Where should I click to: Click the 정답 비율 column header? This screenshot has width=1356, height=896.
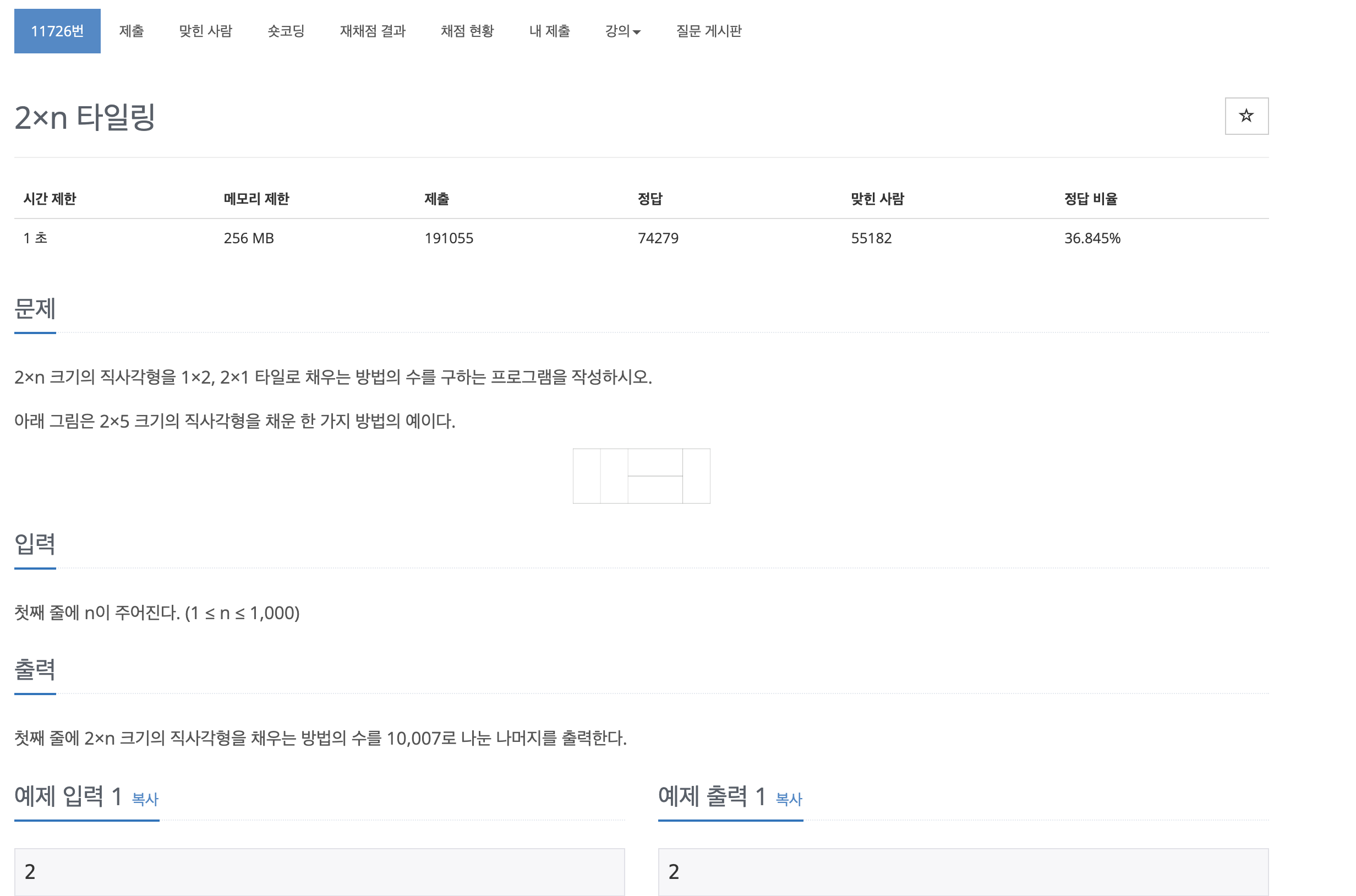pyautogui.click(x=1090, y=199)
